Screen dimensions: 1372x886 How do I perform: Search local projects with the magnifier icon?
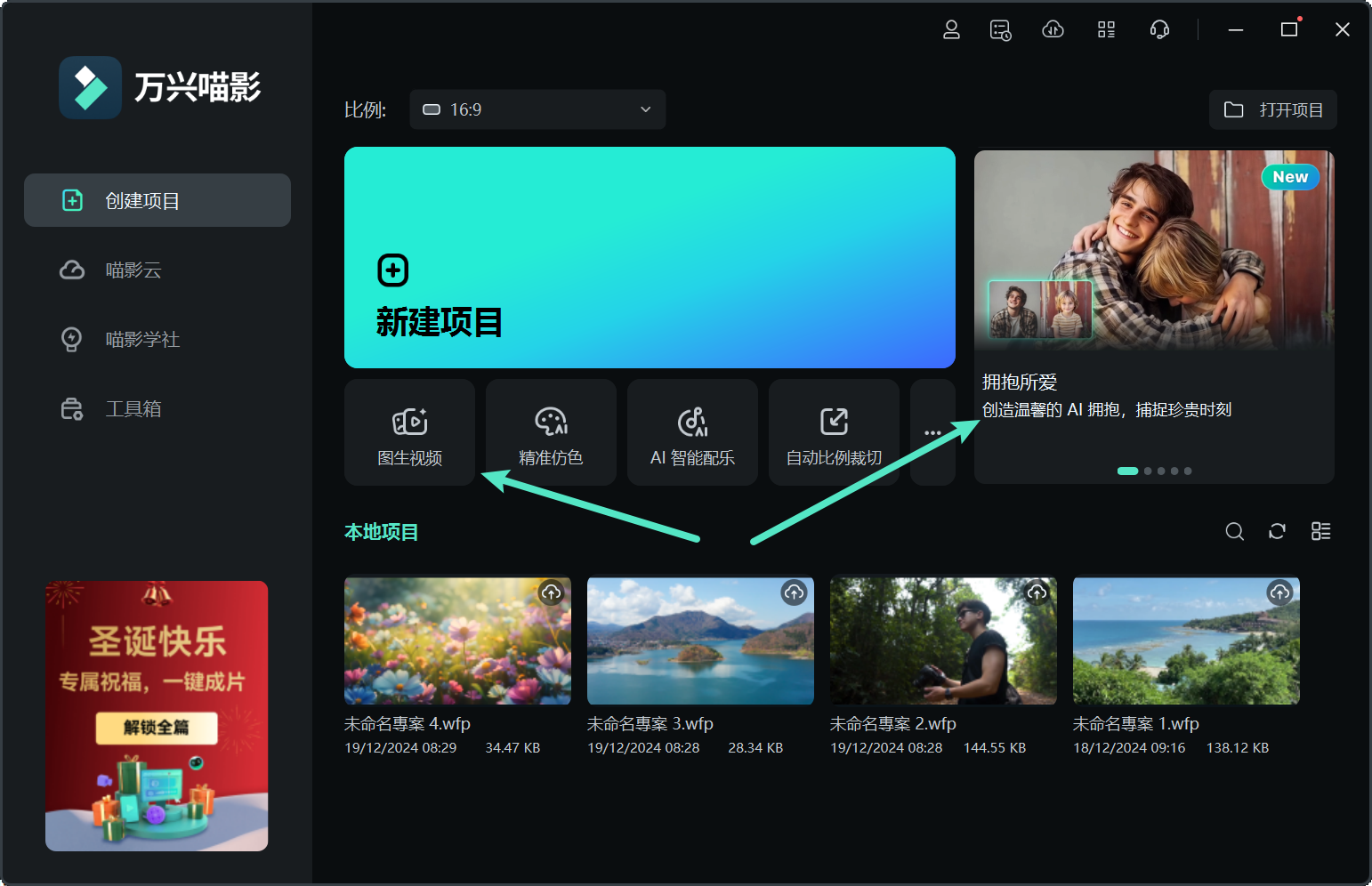[x=1234, y=531]
